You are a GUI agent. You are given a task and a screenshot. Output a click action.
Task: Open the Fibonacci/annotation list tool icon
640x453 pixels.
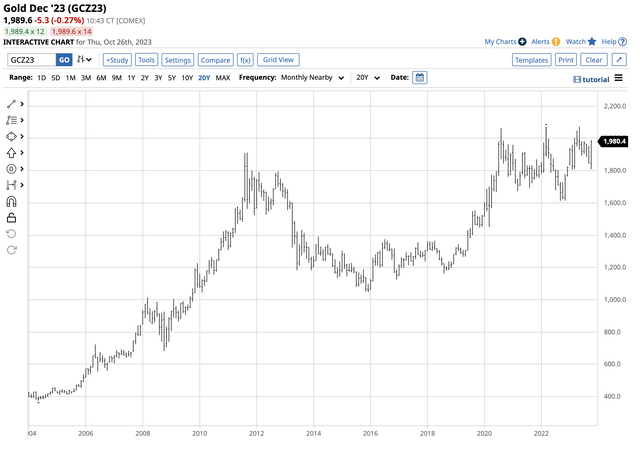coord(11,120)
